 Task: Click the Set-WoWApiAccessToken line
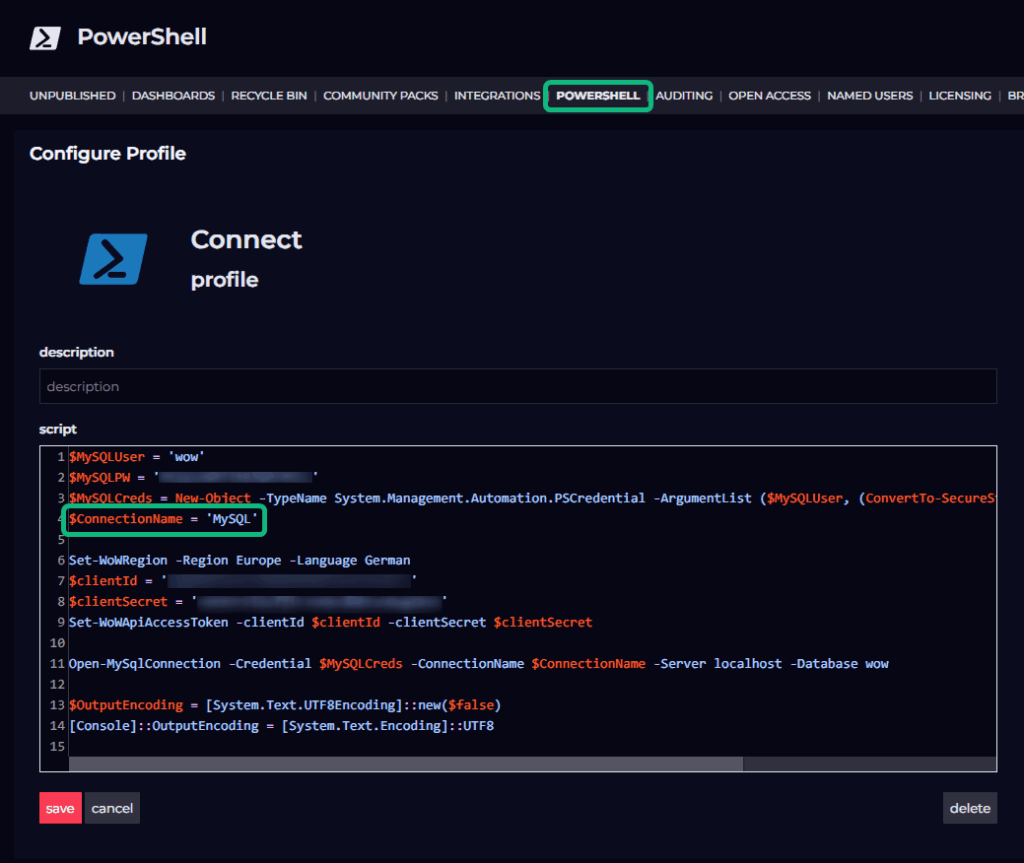[x=330, y=622]
